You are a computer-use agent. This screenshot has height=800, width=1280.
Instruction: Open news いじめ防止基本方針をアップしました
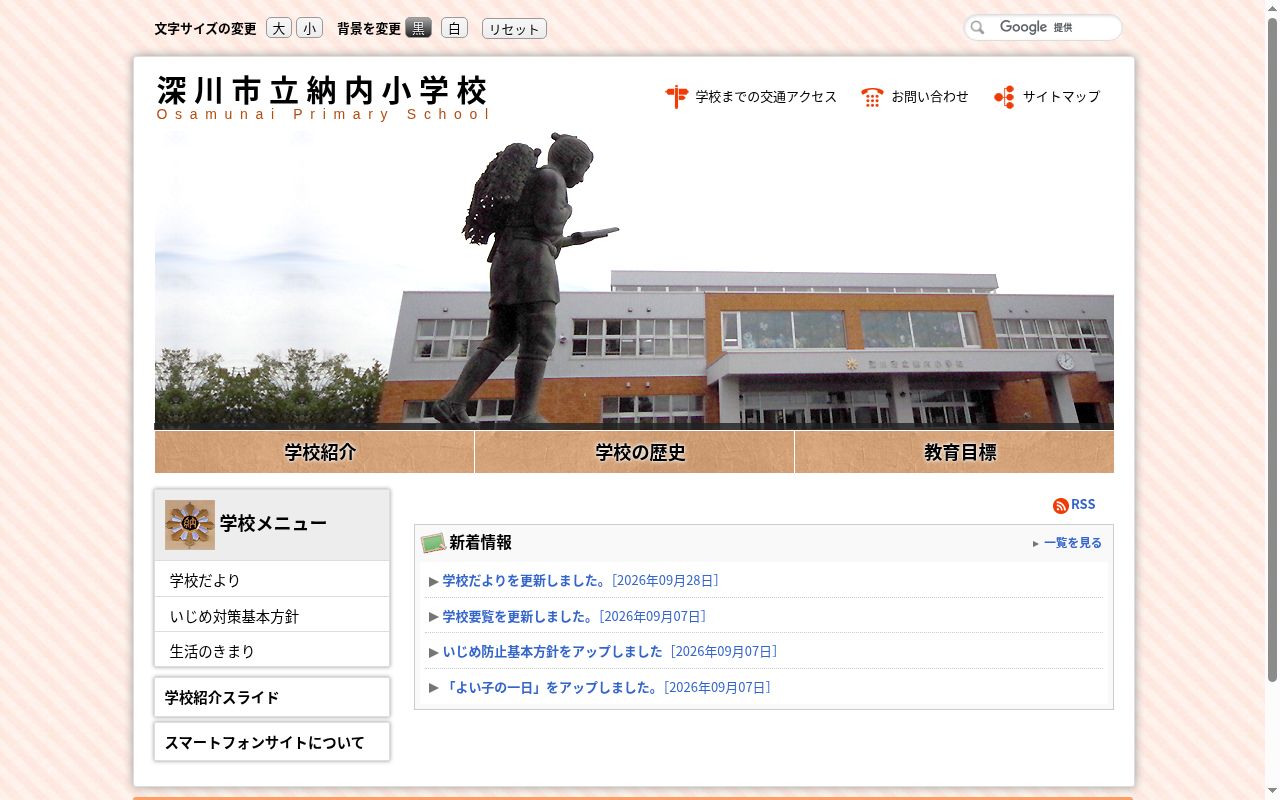click(553, 652)
